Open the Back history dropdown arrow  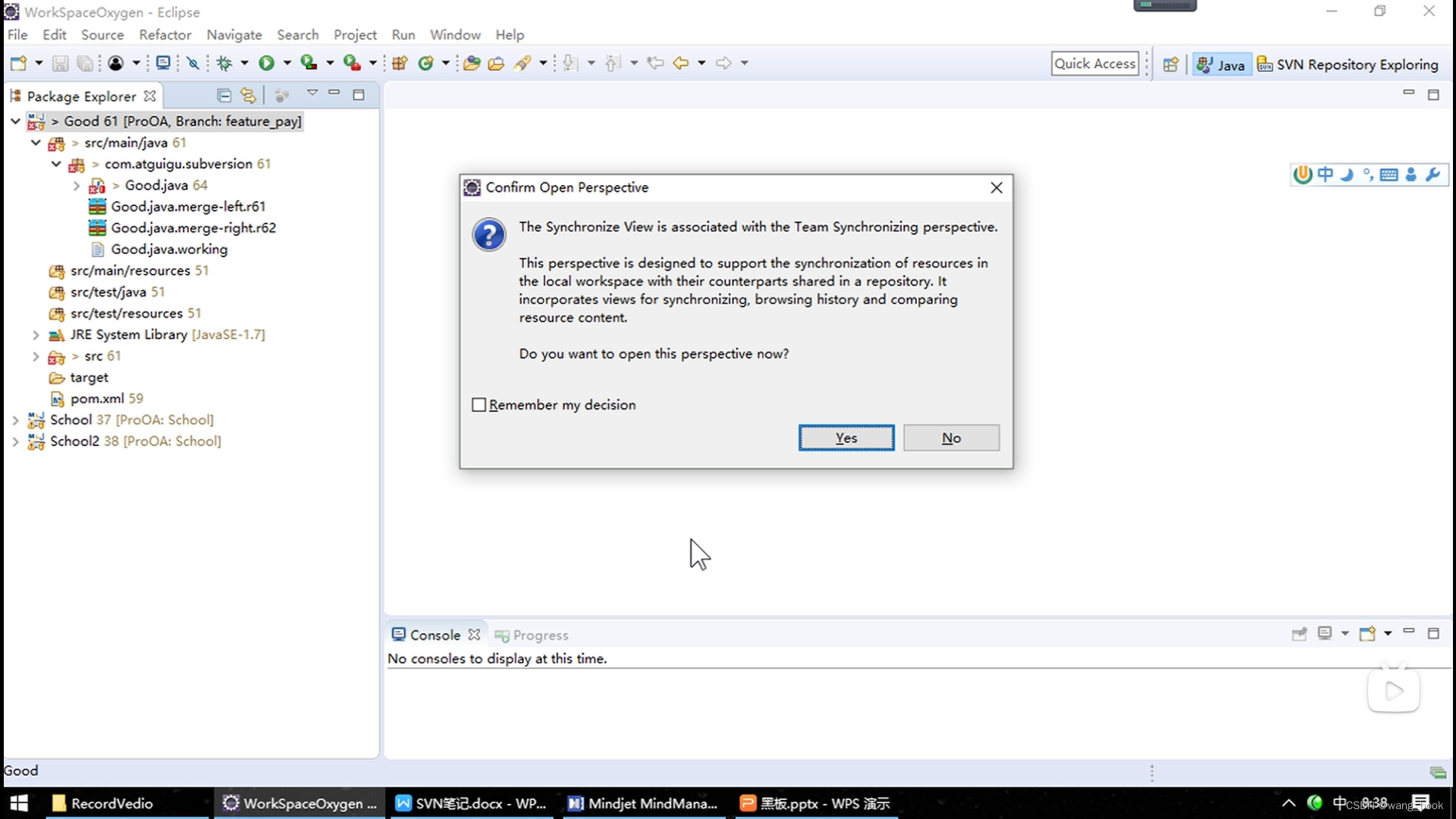click(701, 63)
